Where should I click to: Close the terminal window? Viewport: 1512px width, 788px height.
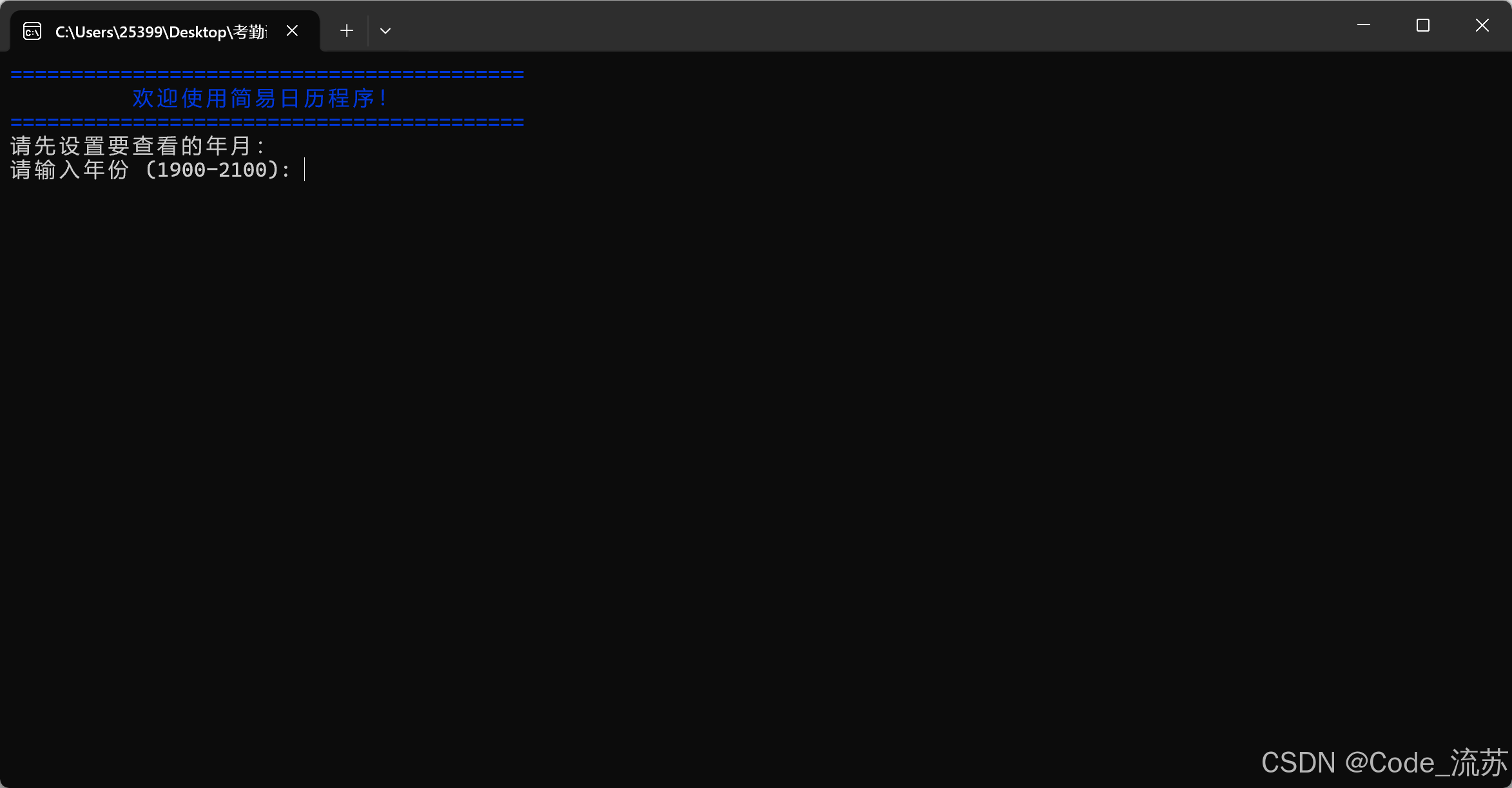click(1482, 26)
